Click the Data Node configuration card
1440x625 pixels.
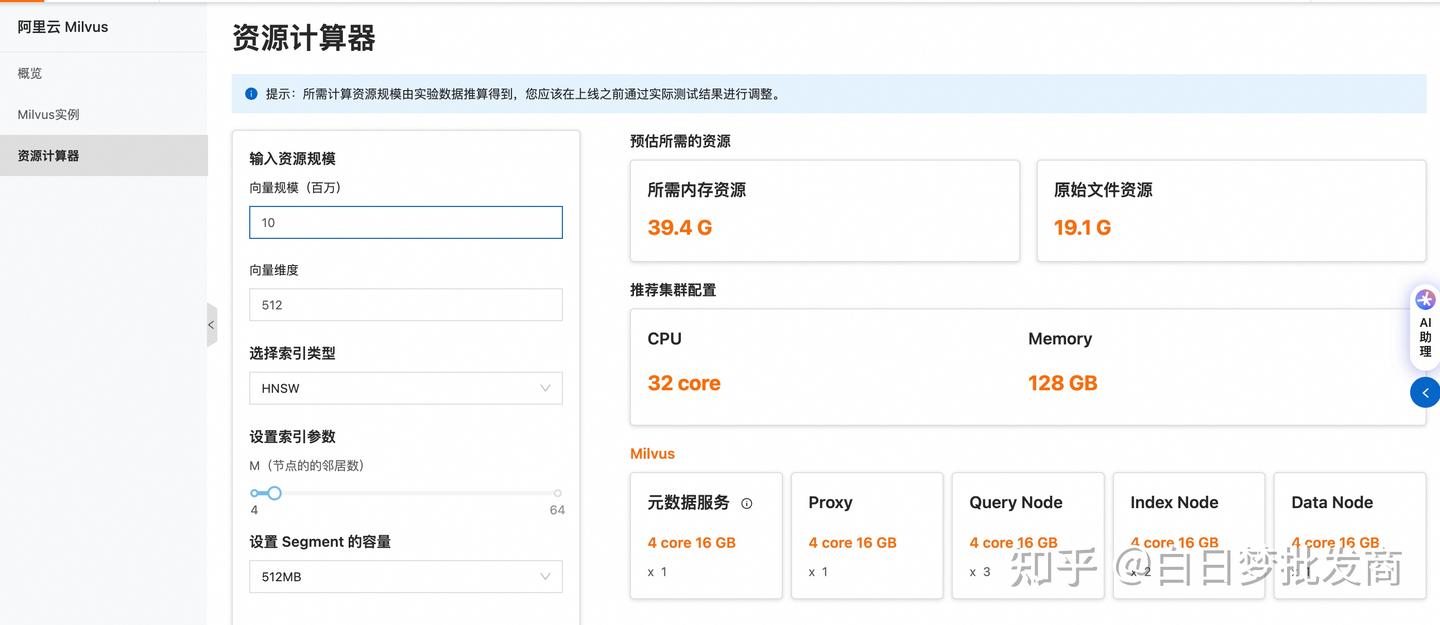pyautogui.click(x=1349, y=535)
